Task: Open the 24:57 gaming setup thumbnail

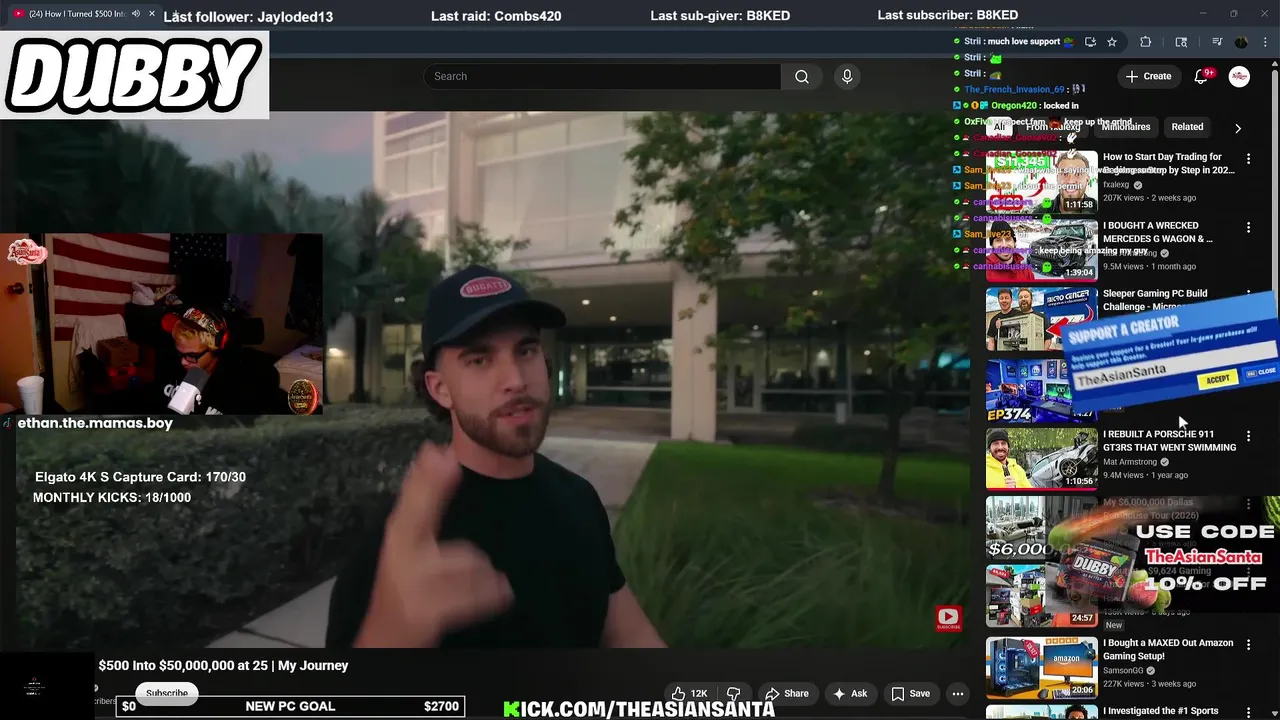Action: [1041, 597]
